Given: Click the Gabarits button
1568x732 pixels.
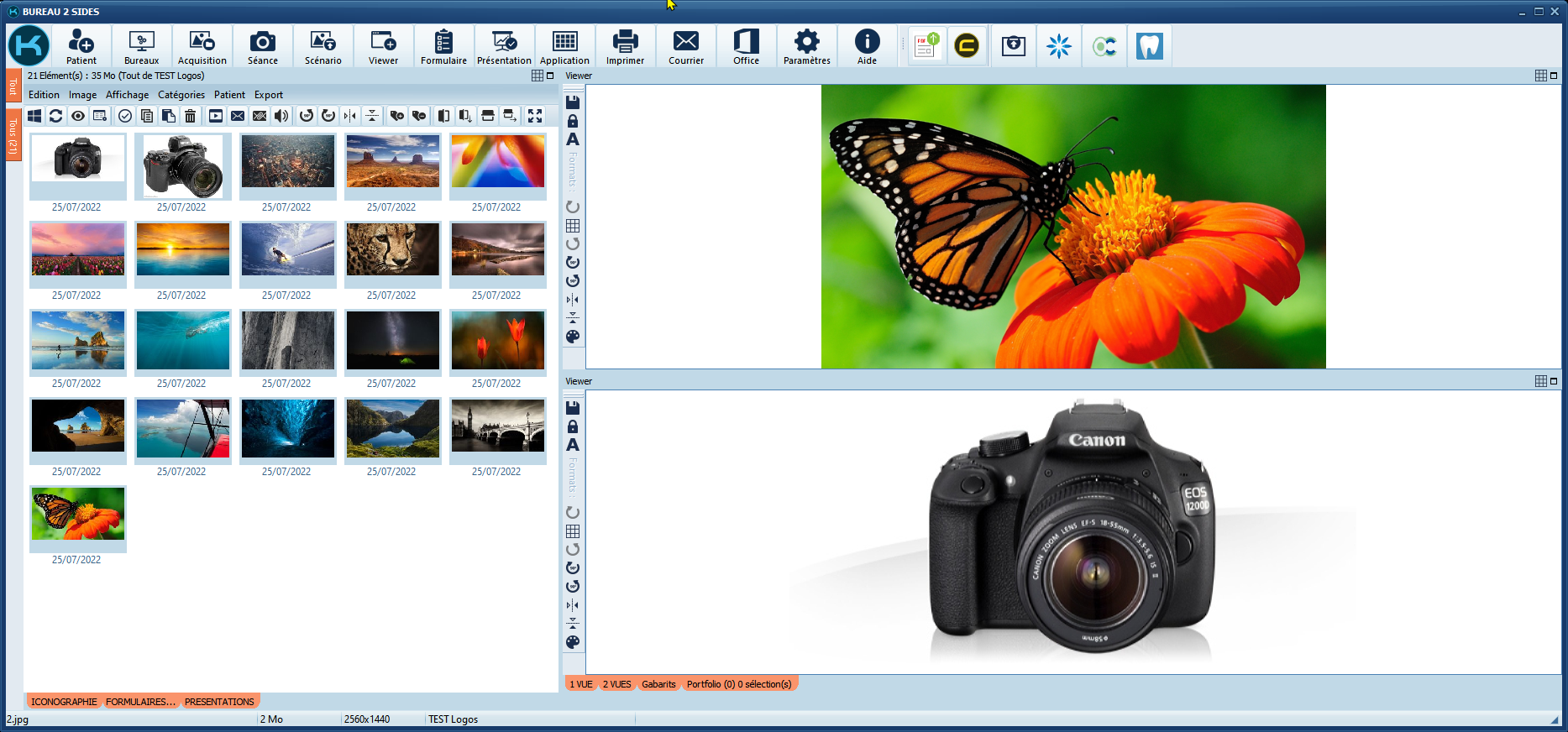Looking at the screenshot, I should (x=658, y=684).
